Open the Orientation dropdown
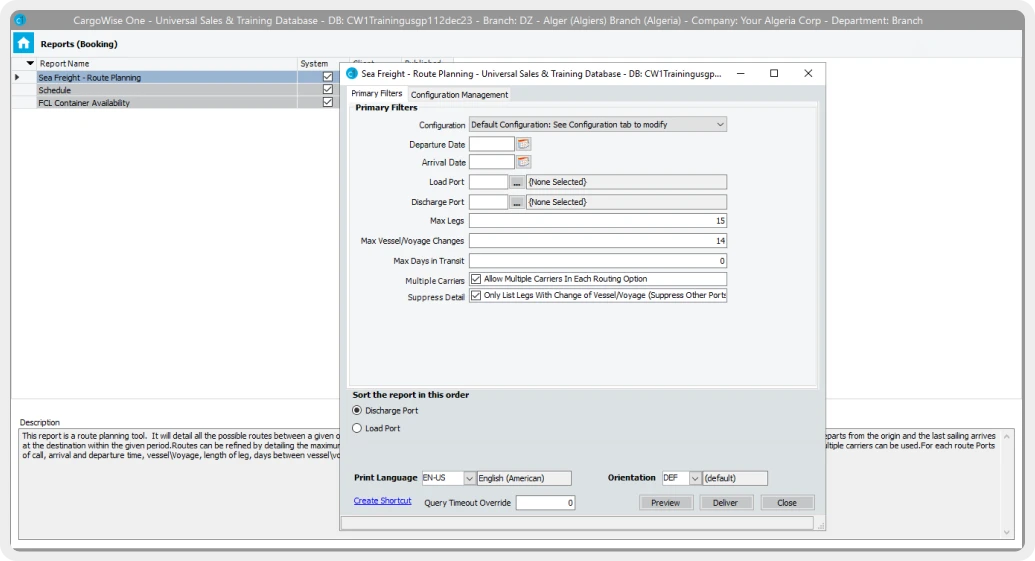Image resolution: width=1035 pixels, height=561 pixels. click(x=695, y=478)
